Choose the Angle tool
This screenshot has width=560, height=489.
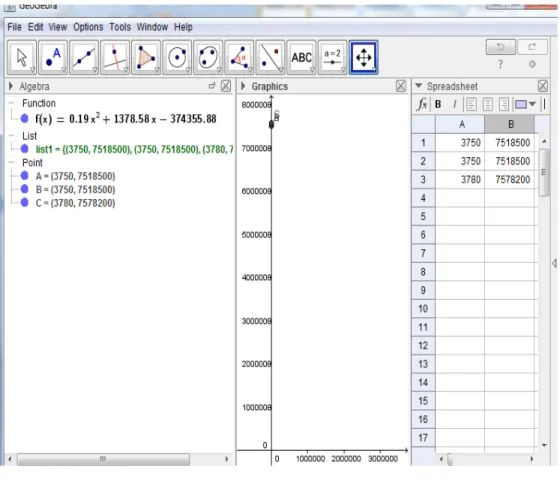point(239,58)
